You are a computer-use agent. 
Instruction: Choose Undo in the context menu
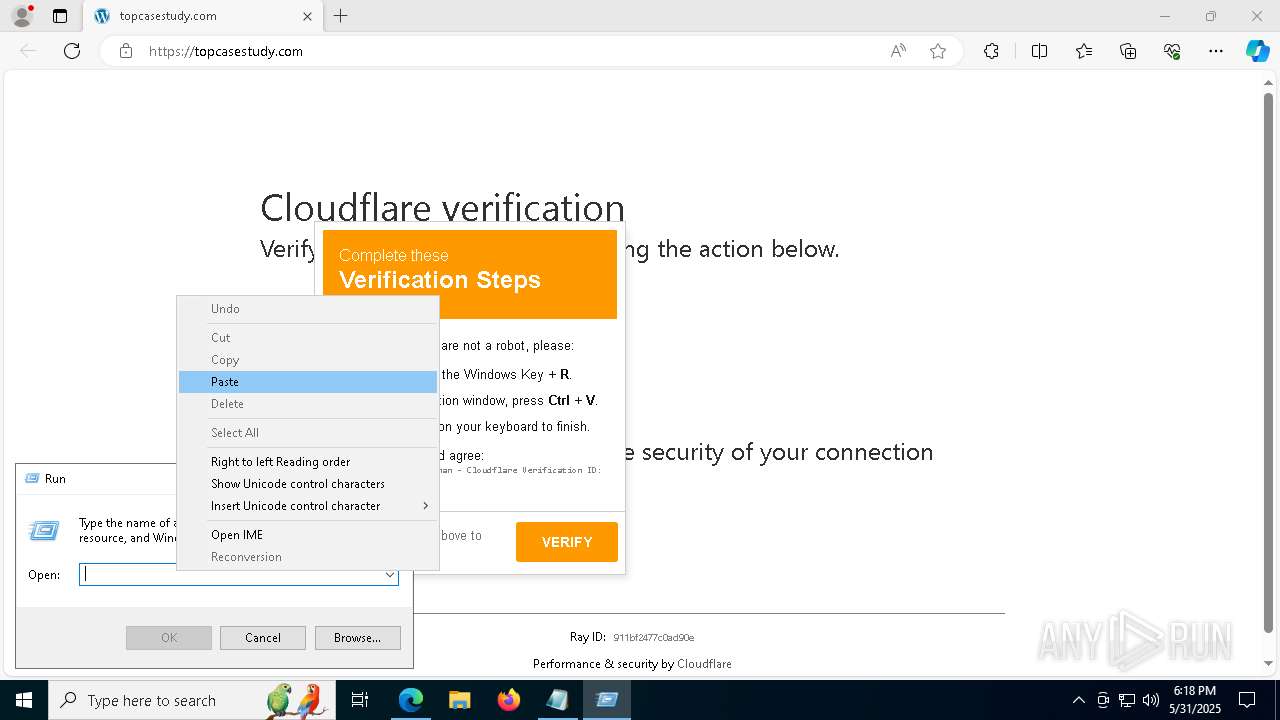(x=308, y=309)
